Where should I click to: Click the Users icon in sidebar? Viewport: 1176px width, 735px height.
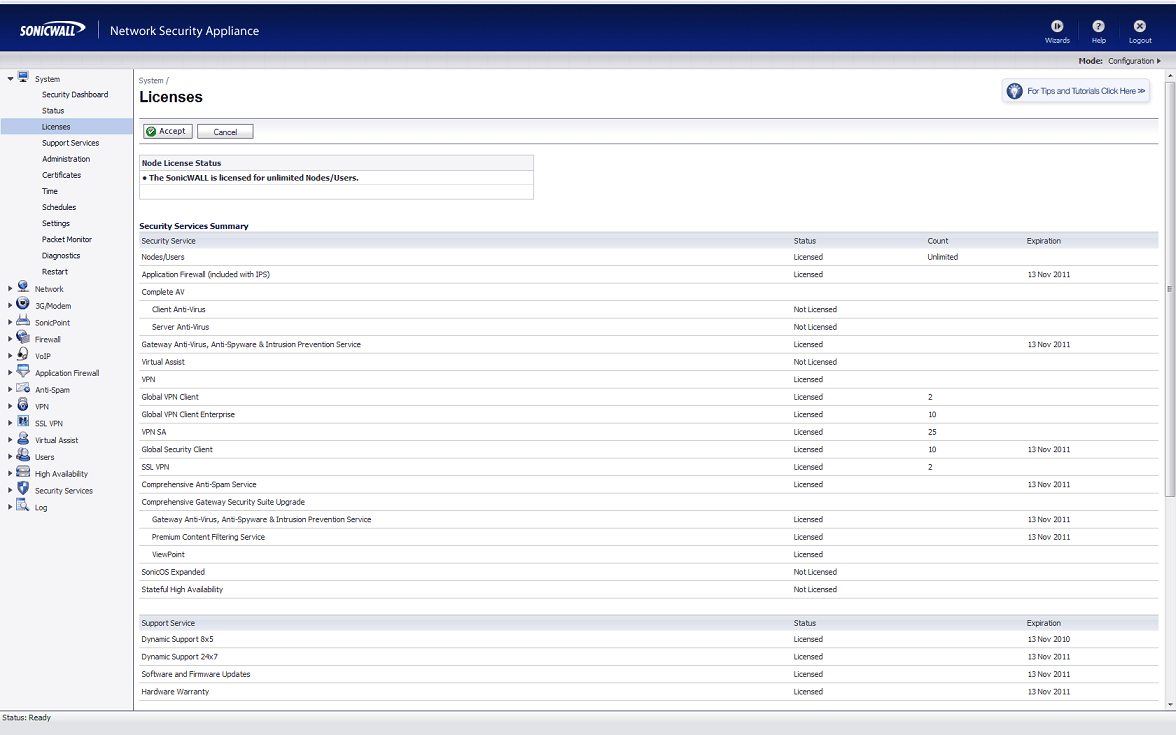point(23,455)
